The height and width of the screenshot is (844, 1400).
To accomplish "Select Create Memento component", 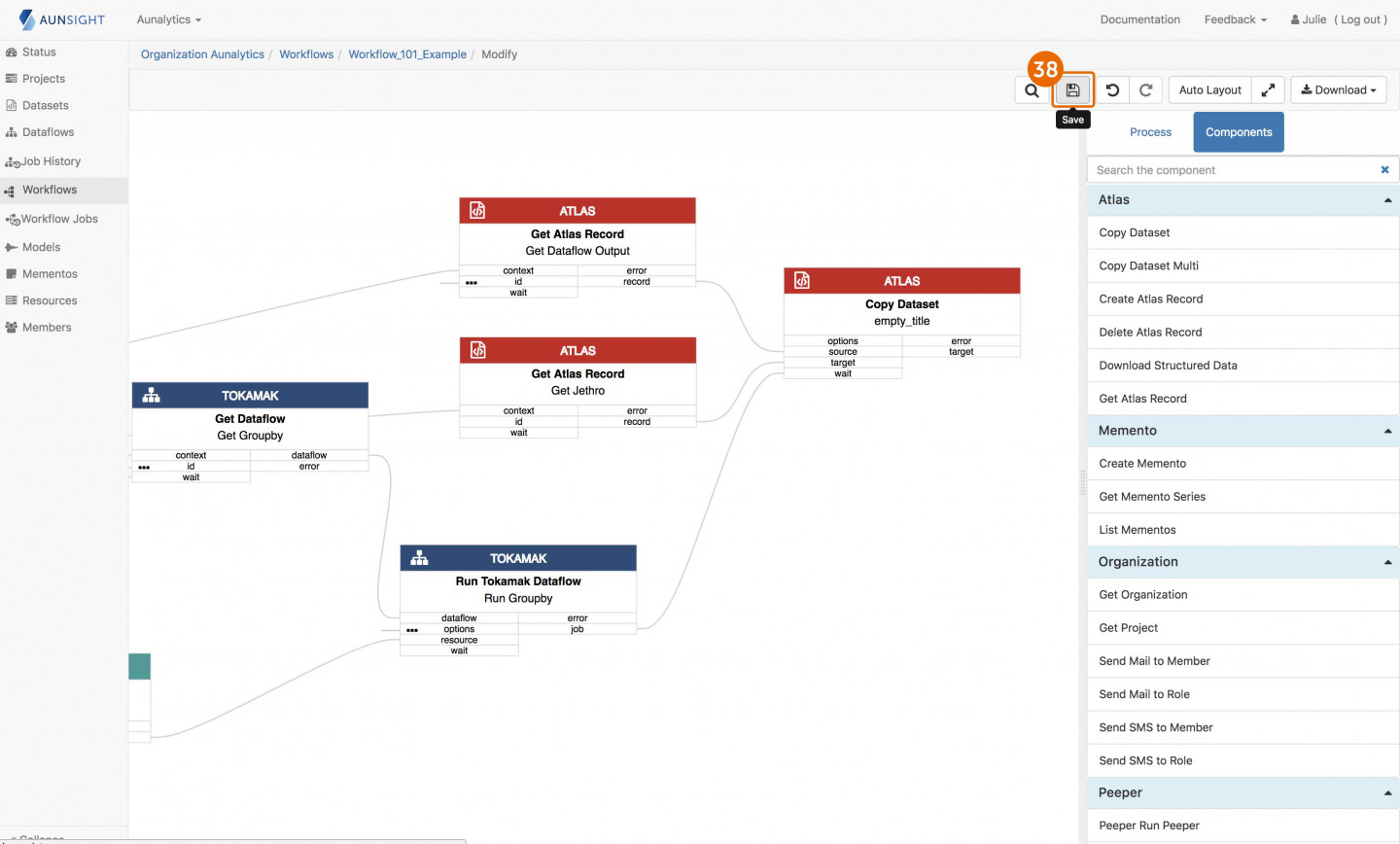I will click(1242, 464).
